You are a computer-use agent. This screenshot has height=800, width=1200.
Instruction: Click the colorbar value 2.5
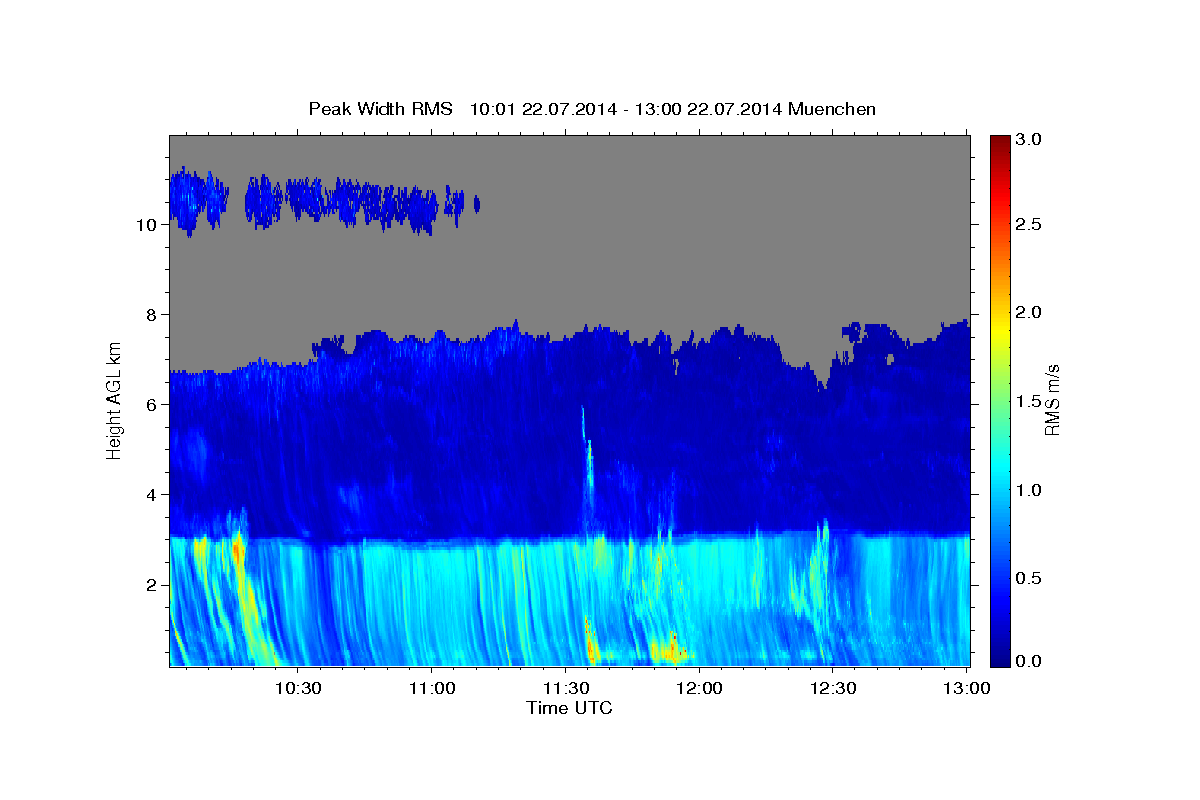(x=1030, y=225)
